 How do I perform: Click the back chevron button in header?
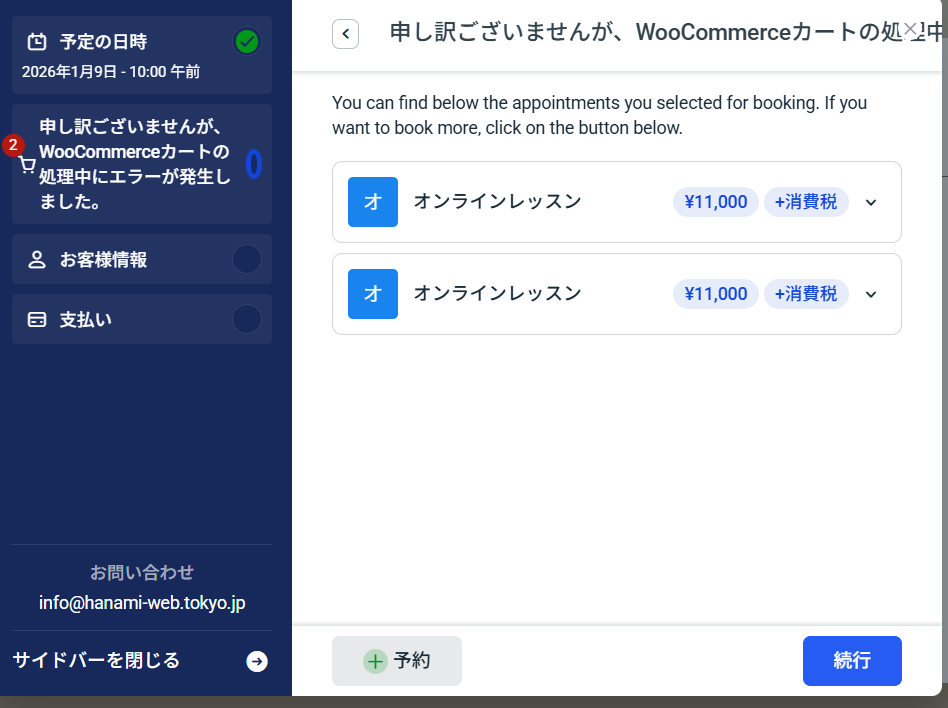point(345,34)
